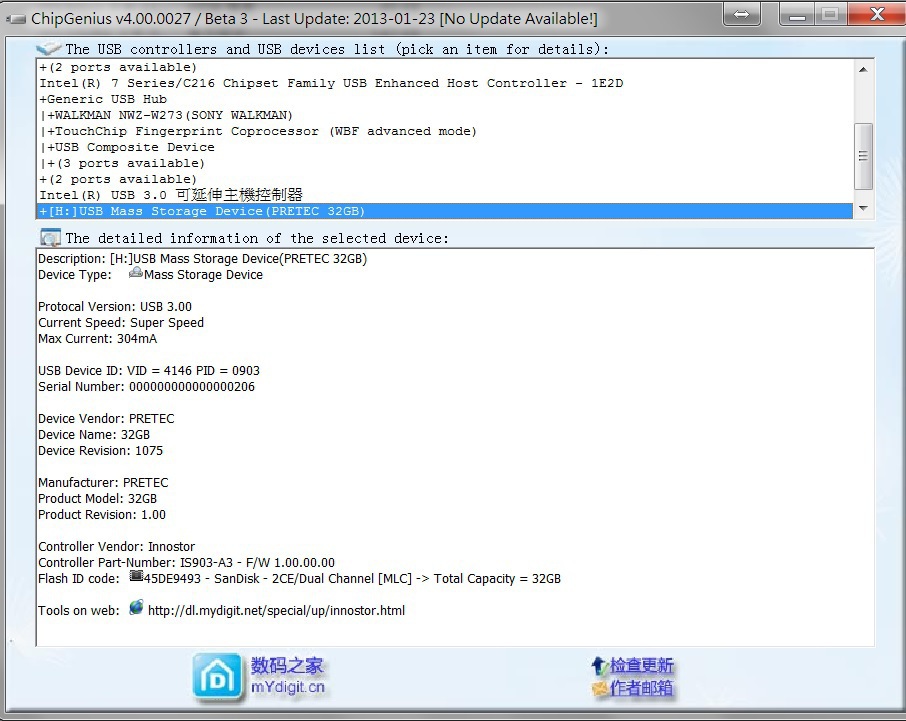The height and width of the screenshot is (721, 906).
Task: Click the Protocal Version: USB 3.00 line
Action: [x=115, y=307]
